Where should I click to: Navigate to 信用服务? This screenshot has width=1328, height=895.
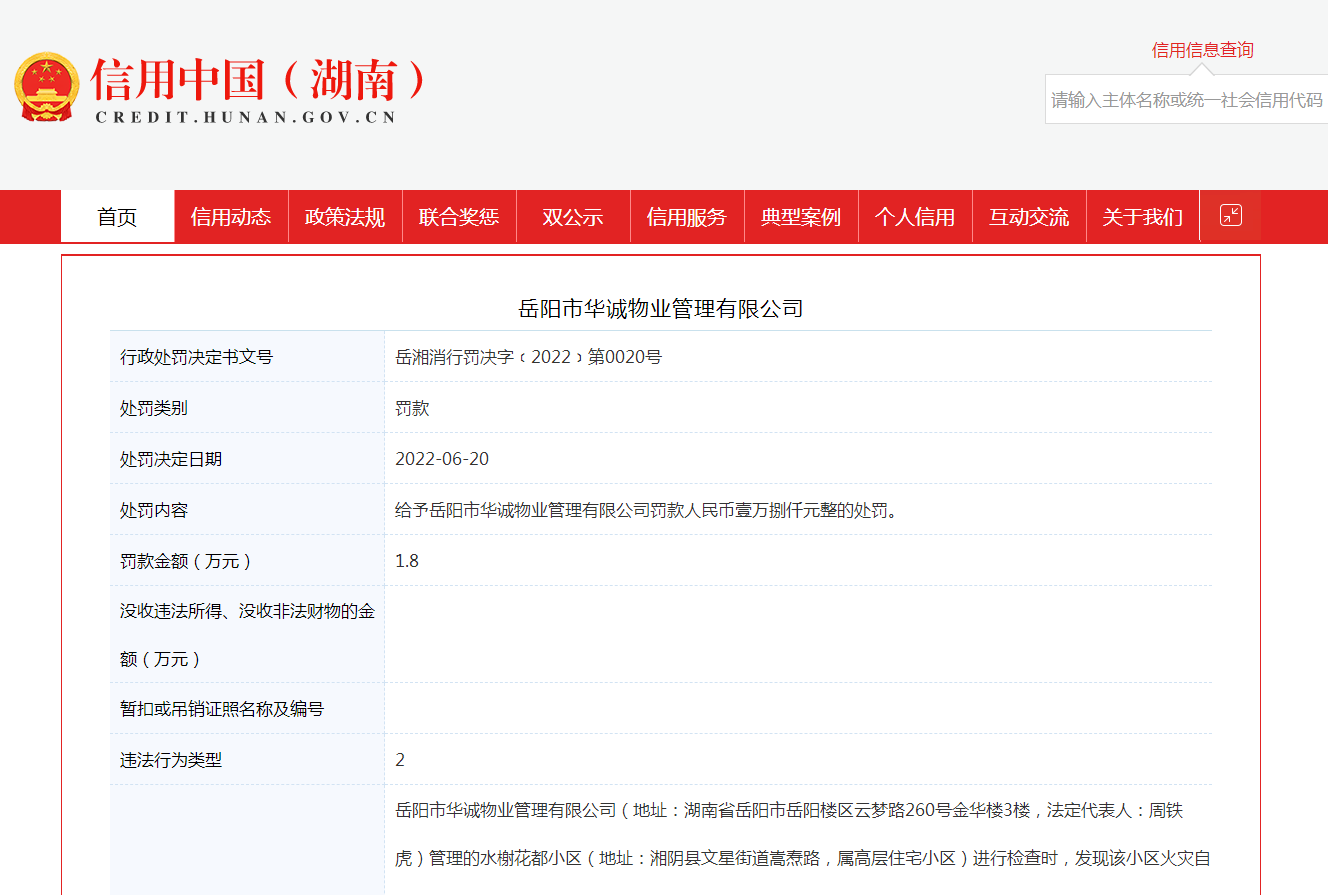tap(687, 216)
